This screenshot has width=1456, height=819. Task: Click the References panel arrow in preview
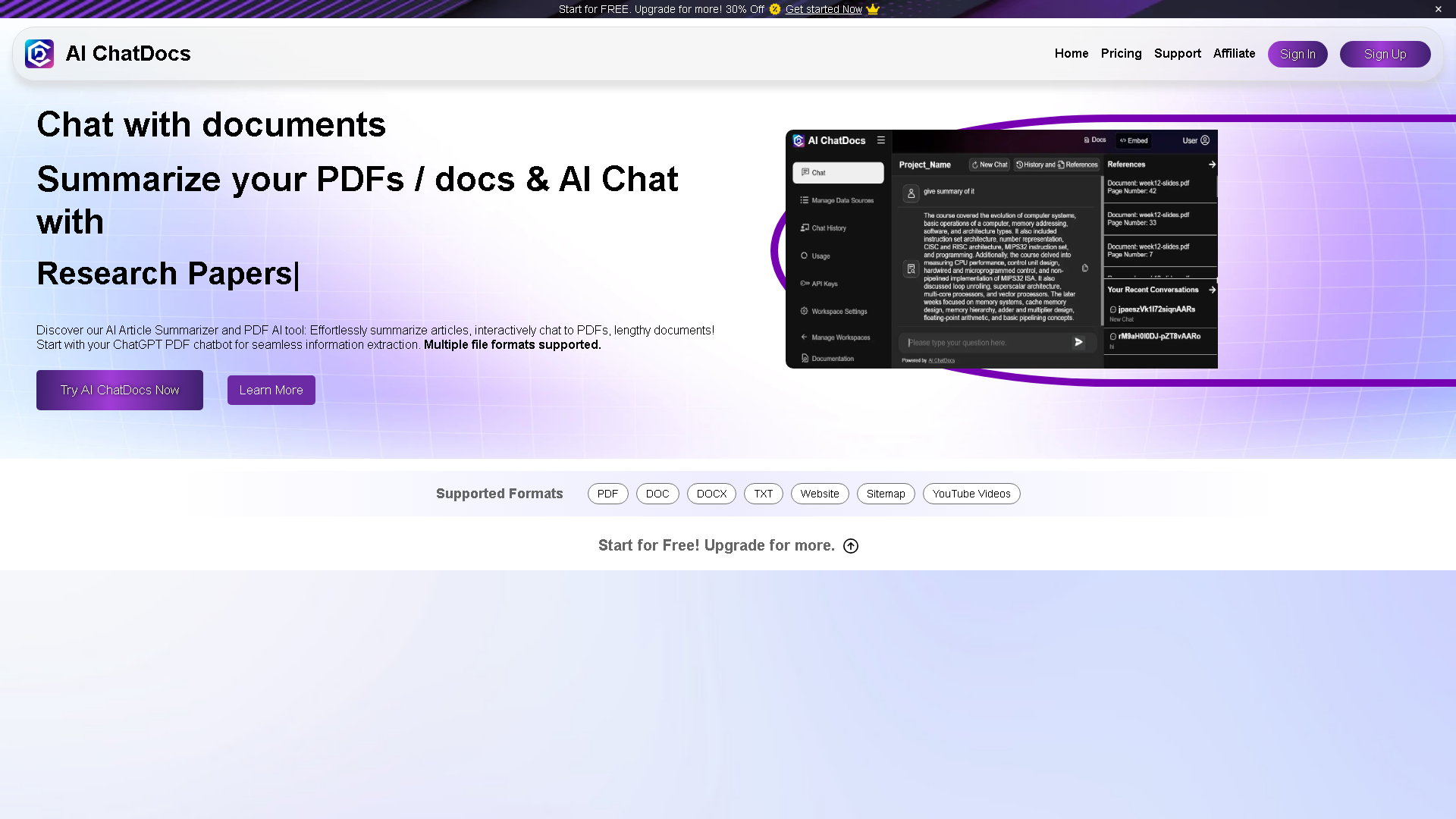click(x=1212, y=165)
